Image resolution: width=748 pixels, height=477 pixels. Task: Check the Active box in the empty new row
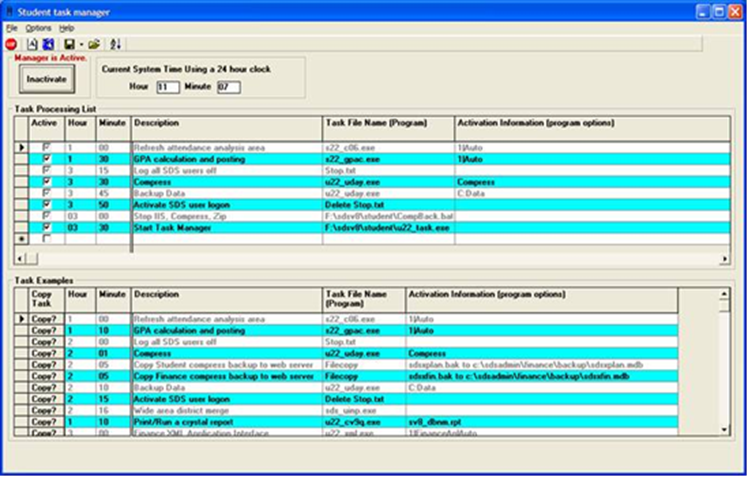click(x=45, y=240)
